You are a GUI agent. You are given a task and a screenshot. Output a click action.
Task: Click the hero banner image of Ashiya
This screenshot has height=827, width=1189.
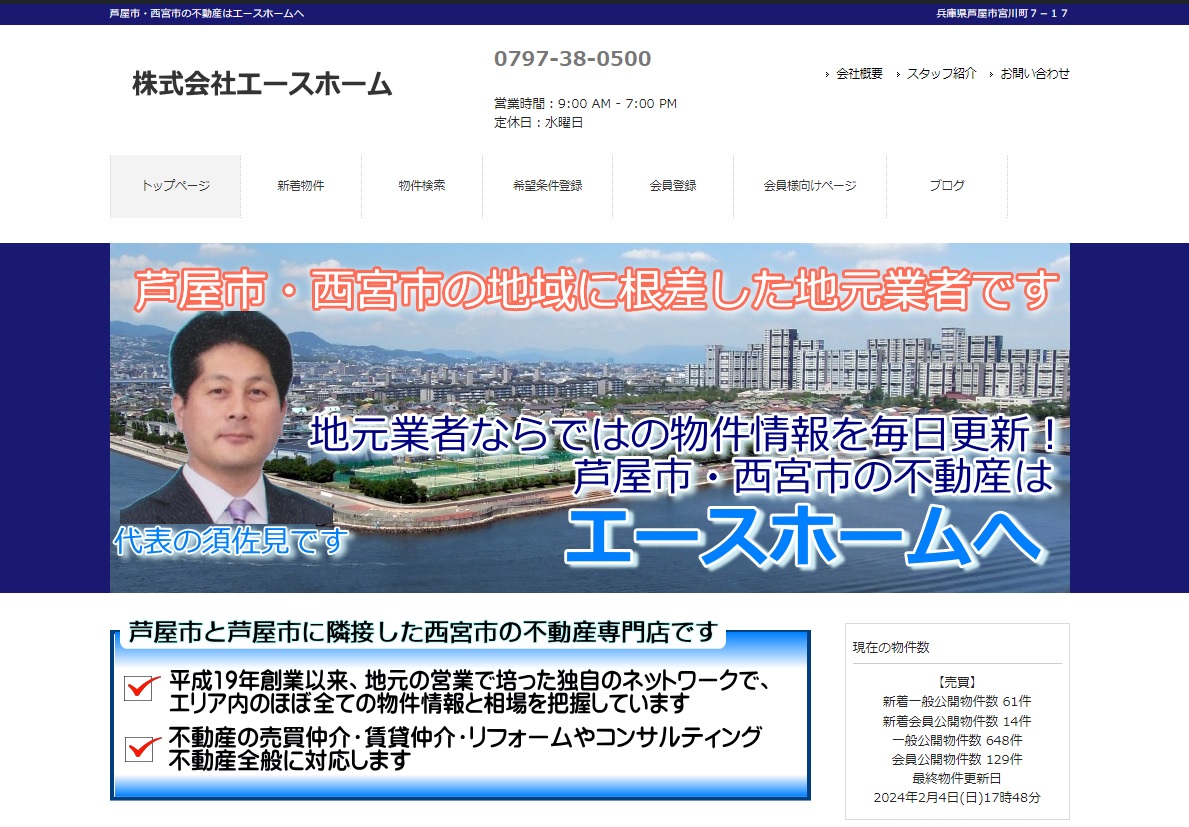pos(590,418)
